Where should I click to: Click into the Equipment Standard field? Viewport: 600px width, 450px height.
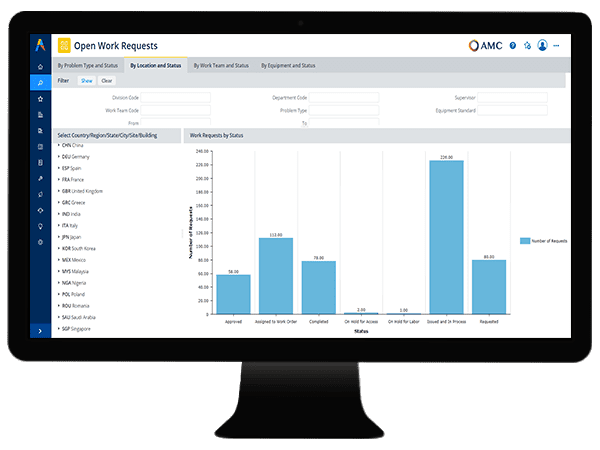tap(512, 110)
